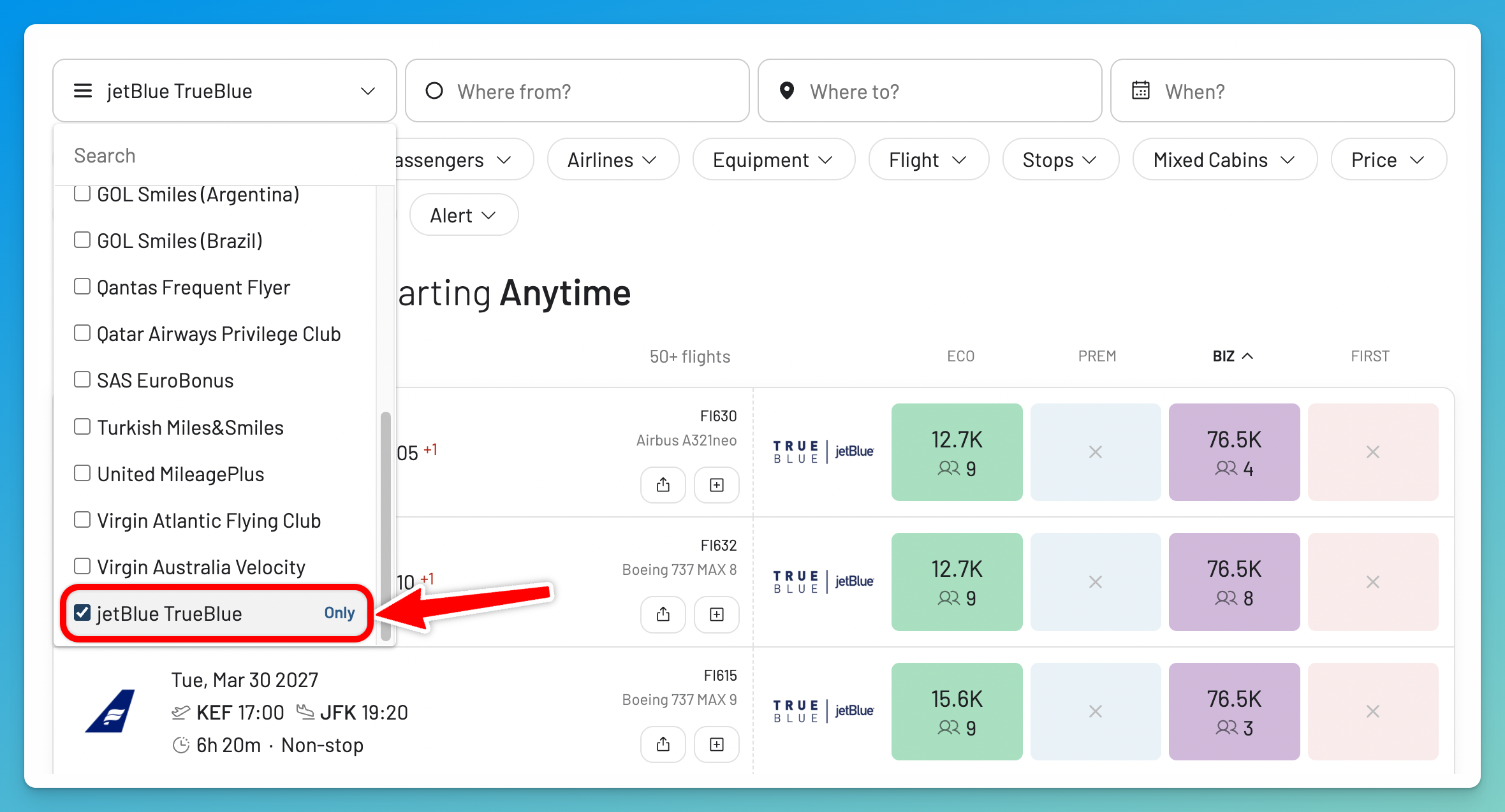Screen dimensions: 1505x812
Task: Click the arrival plane icon before JFK
Action: click(305, 712)
